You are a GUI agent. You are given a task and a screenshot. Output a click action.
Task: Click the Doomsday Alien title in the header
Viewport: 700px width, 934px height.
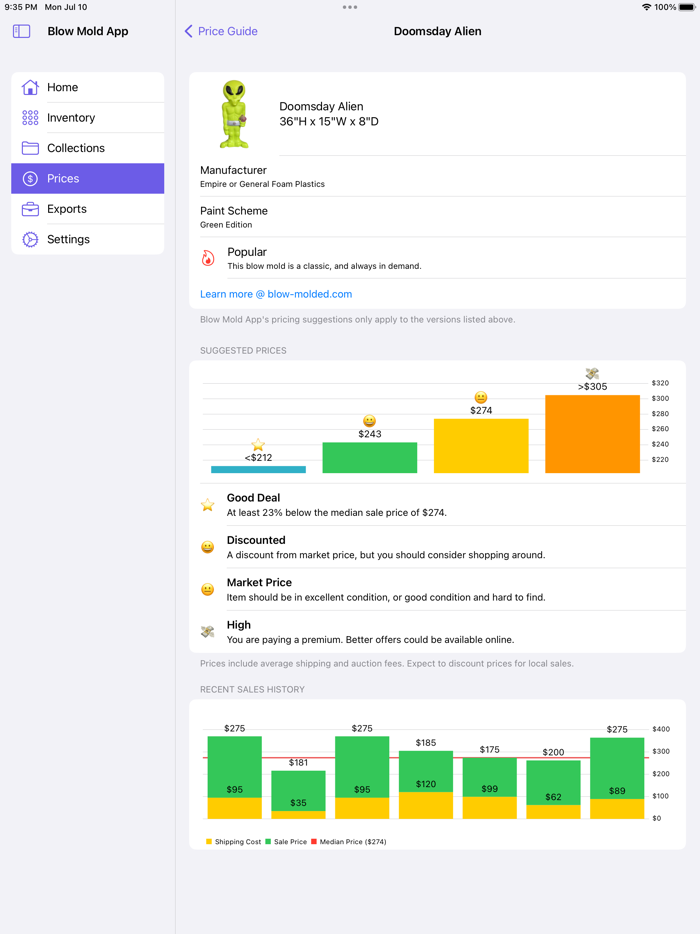tap(437, 31)
